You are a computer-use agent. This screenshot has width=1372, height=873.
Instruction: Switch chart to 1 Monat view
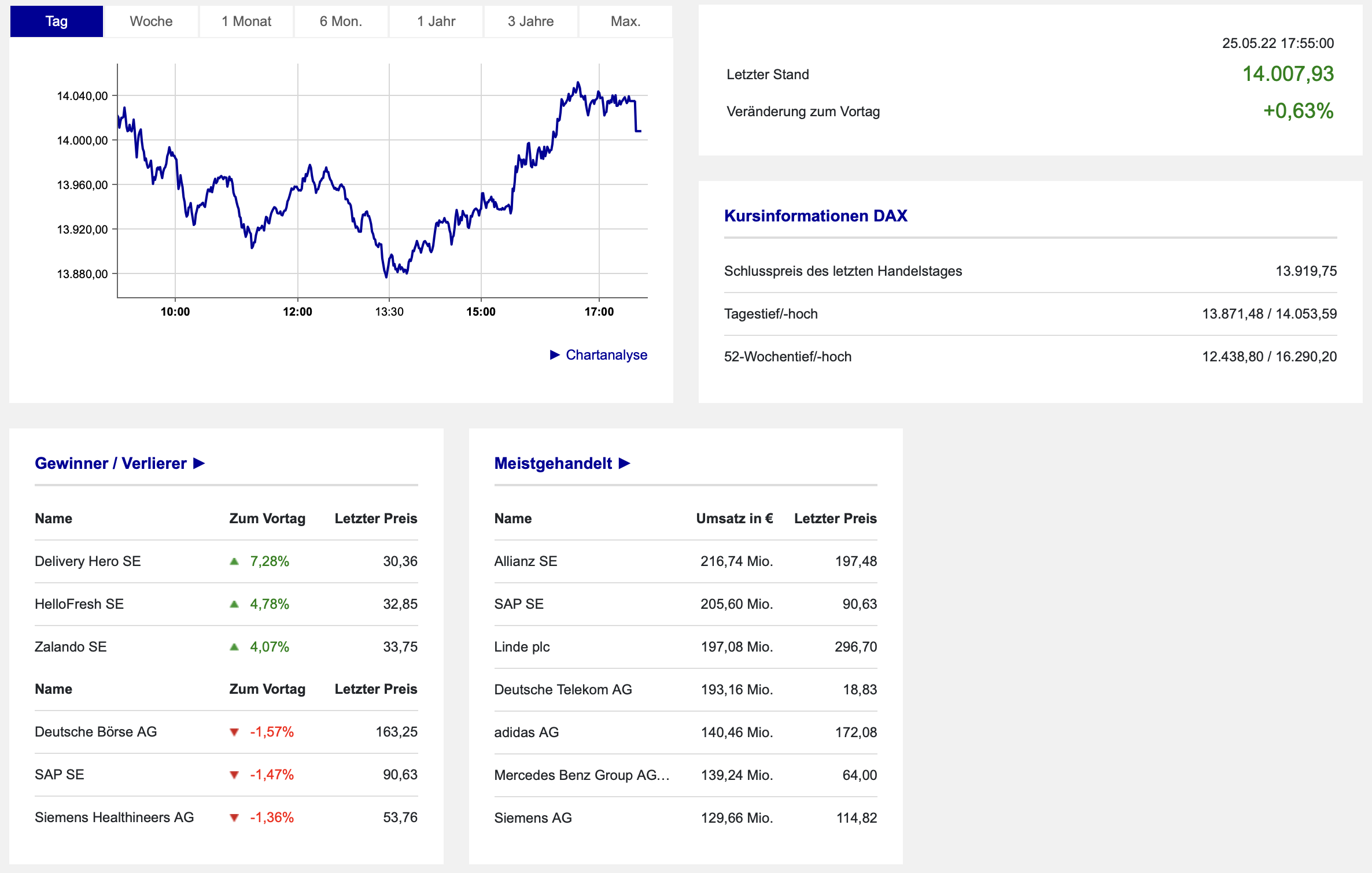[x=246, y=21]
